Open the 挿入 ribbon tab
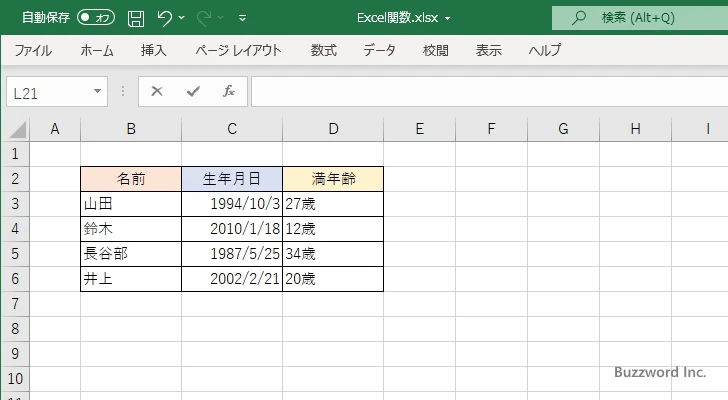Screen dimensions: 728x400 (x=153, y=50)
